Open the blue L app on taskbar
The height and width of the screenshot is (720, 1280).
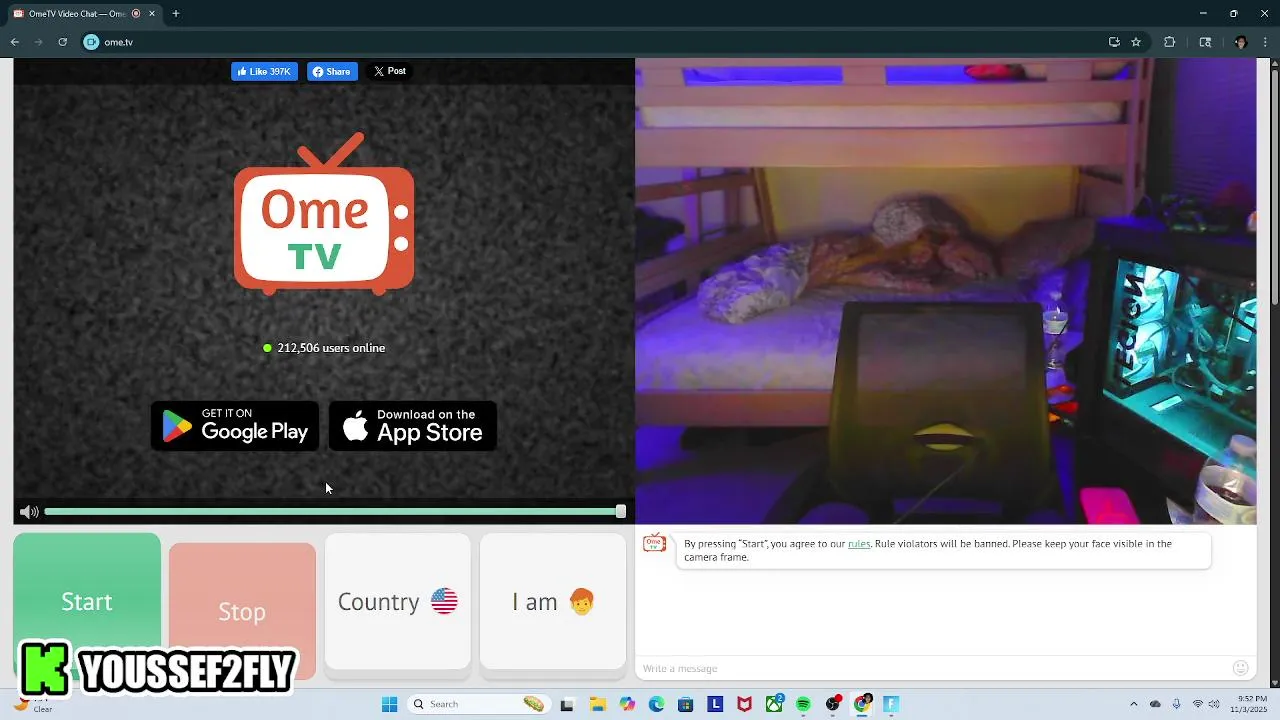click(715, 704)
